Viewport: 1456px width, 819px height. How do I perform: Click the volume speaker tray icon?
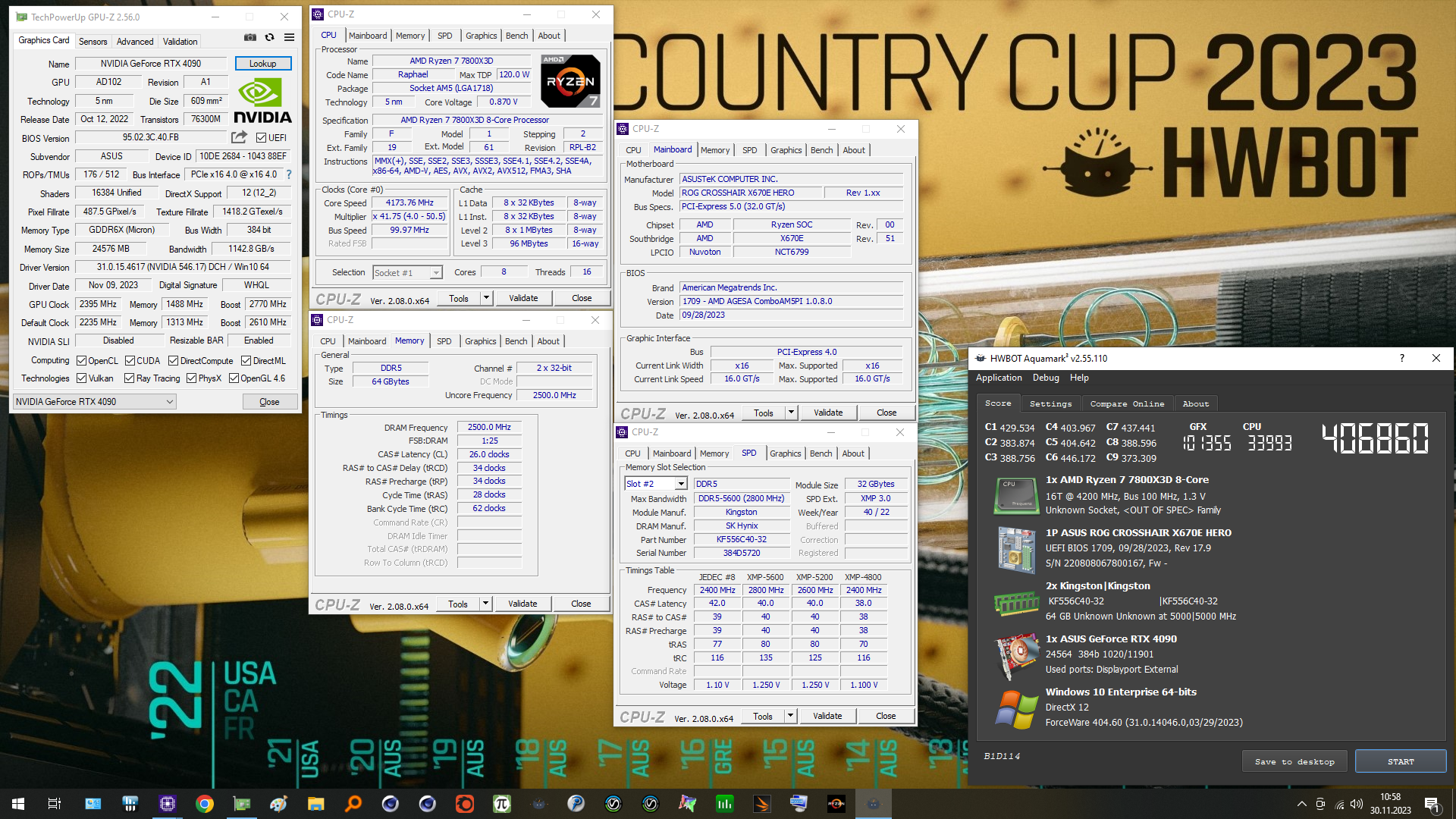pyautogui.click(x=1357, y=804)
